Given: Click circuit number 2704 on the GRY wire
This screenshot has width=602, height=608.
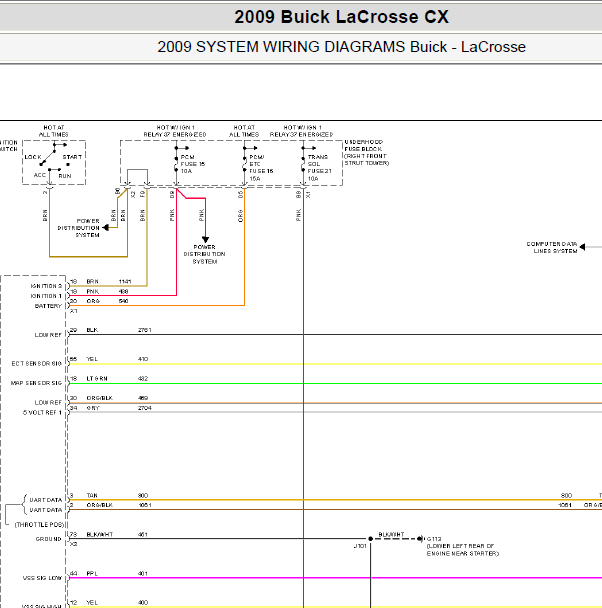Looking at the screenshot, I should 145,408.
